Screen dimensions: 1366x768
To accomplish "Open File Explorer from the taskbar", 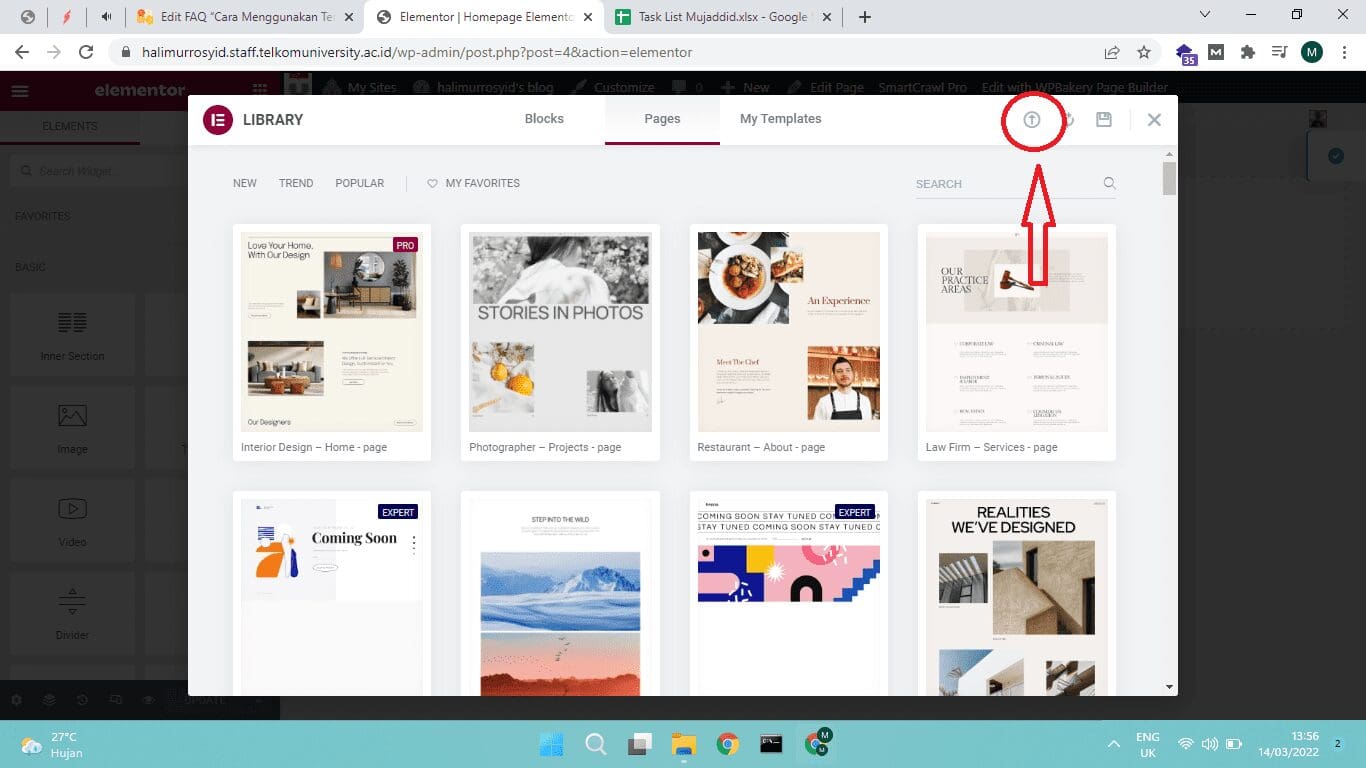I will coord(684,744).
